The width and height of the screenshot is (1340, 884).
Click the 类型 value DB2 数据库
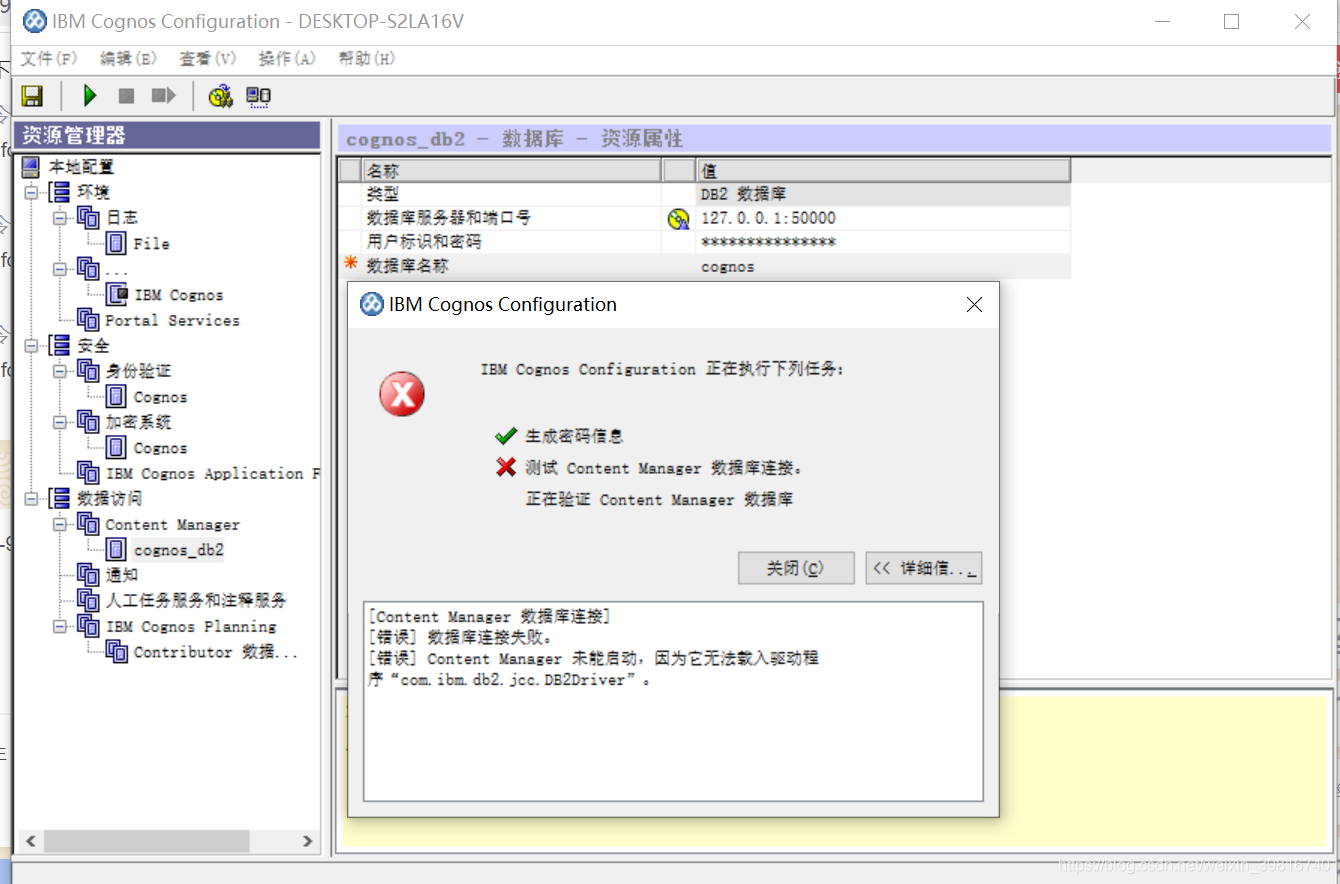click(883, 194)
